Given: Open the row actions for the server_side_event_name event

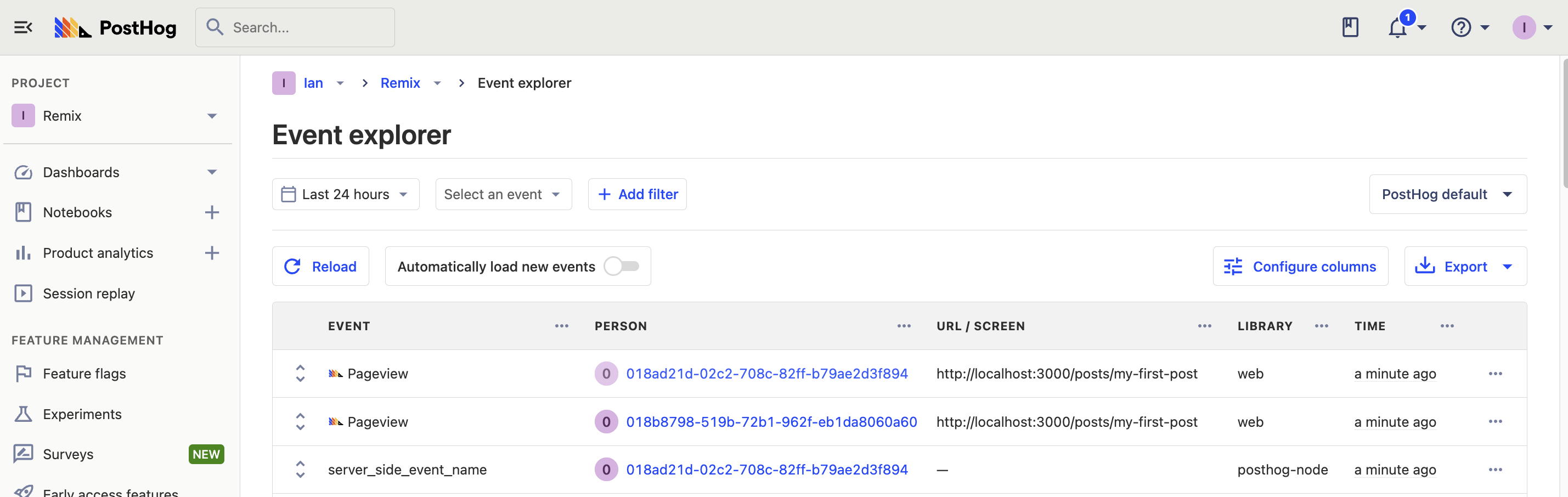Looking at the screenshot, I should coord(1496,470).
